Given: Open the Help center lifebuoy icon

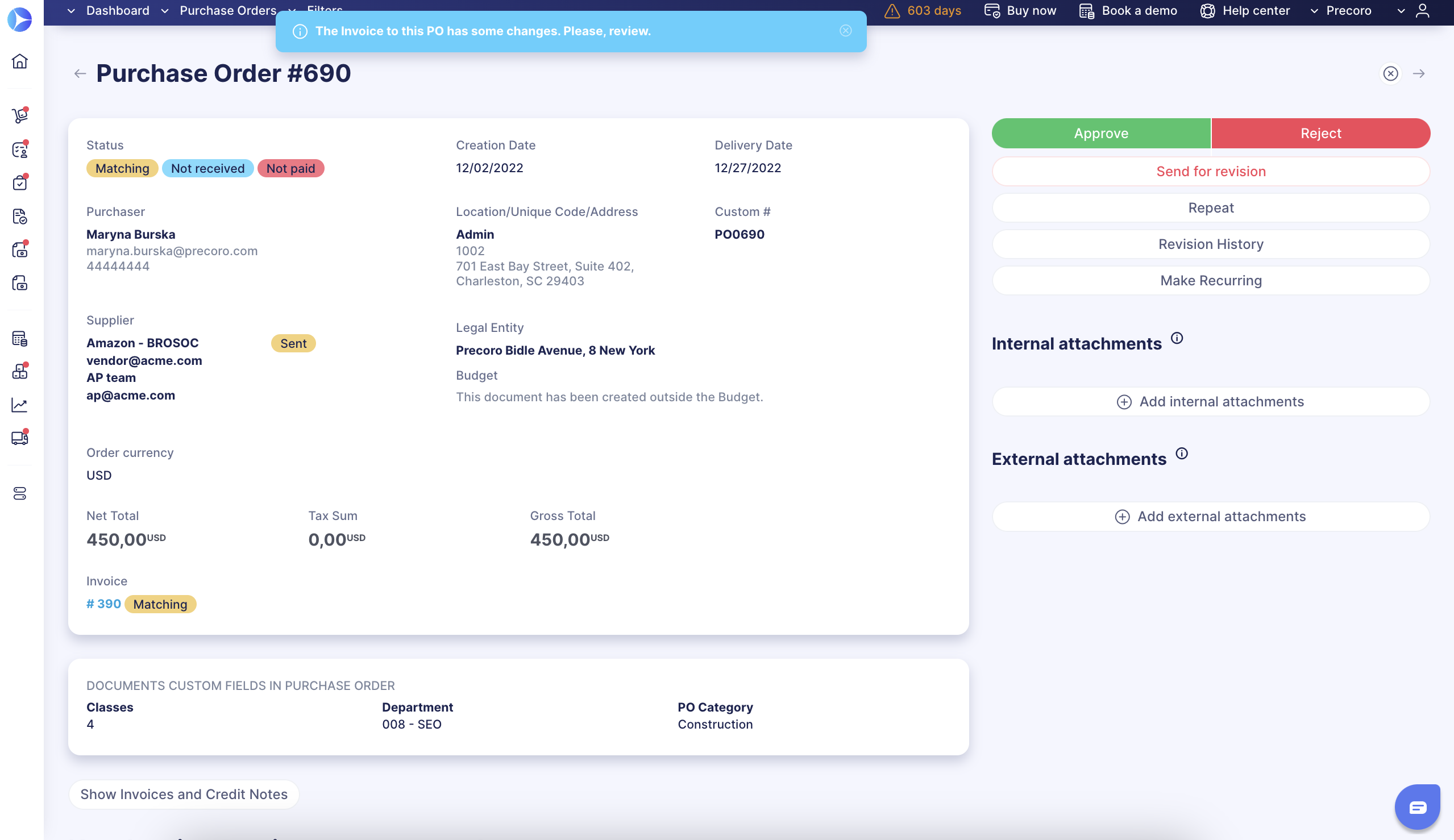Looking at the screenshot, I should pyautogui.click(x=1207, y=10).
